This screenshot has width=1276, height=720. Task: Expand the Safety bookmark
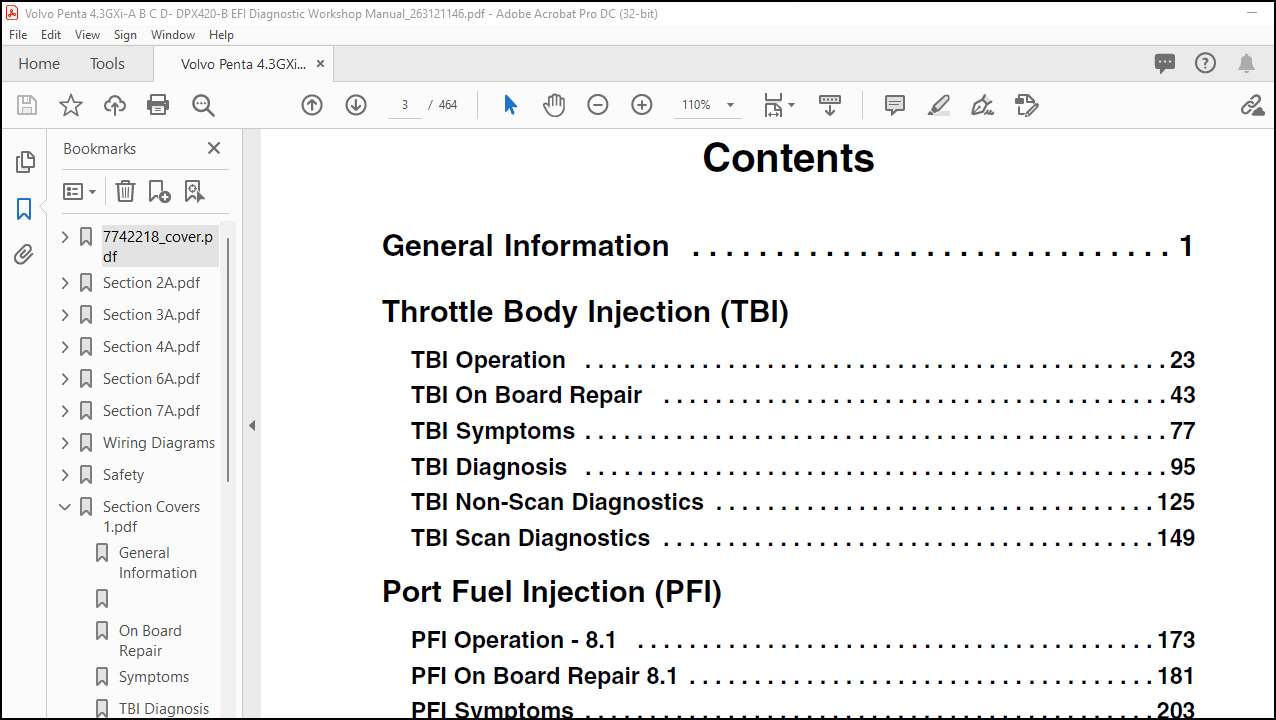65,475
